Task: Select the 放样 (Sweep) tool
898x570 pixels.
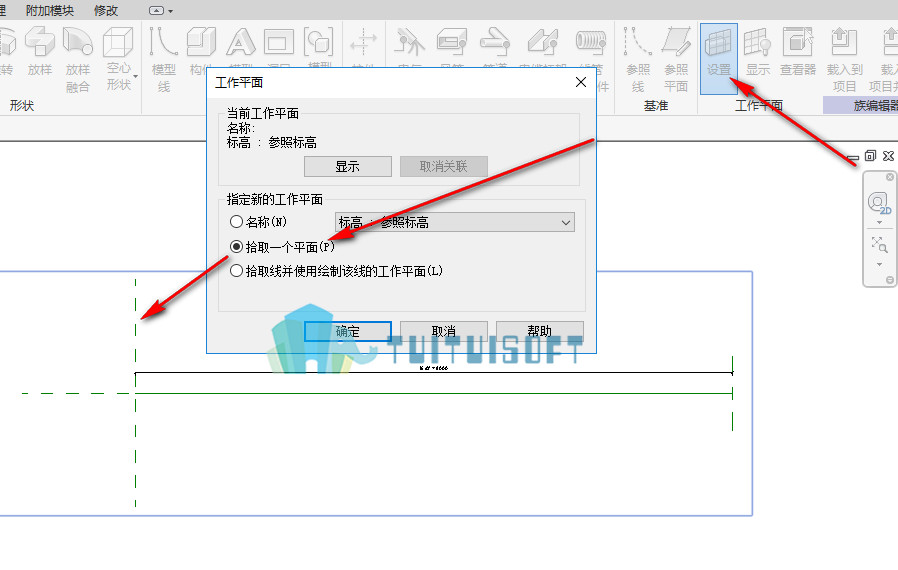Action: [40, 52]
